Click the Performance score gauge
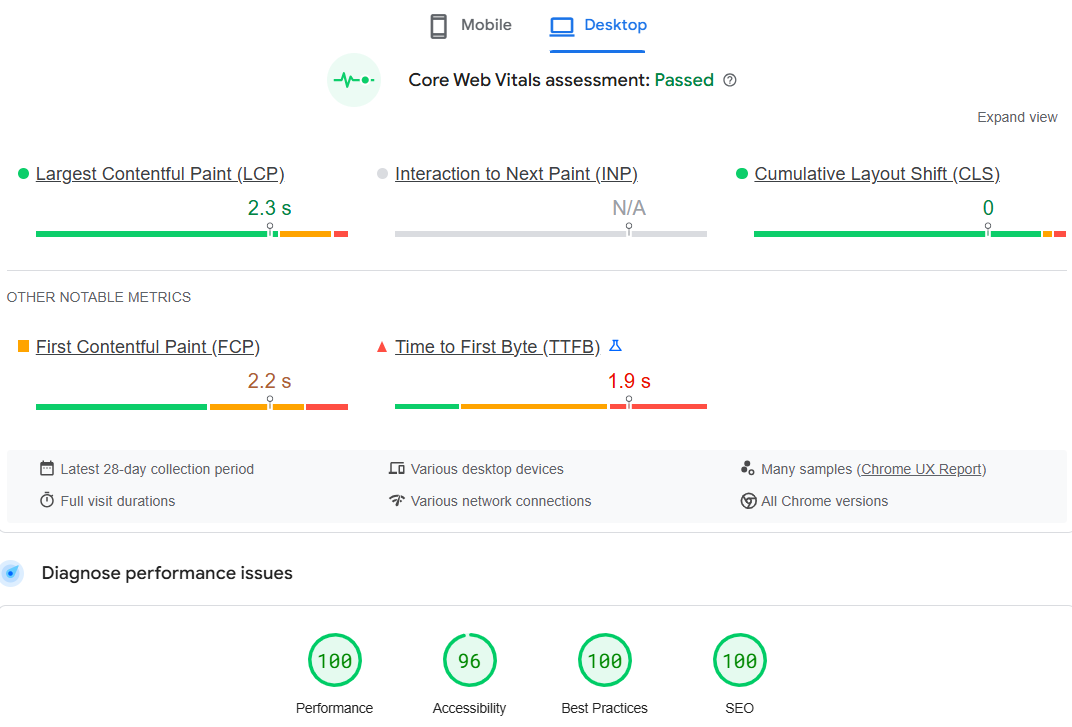 334,661
